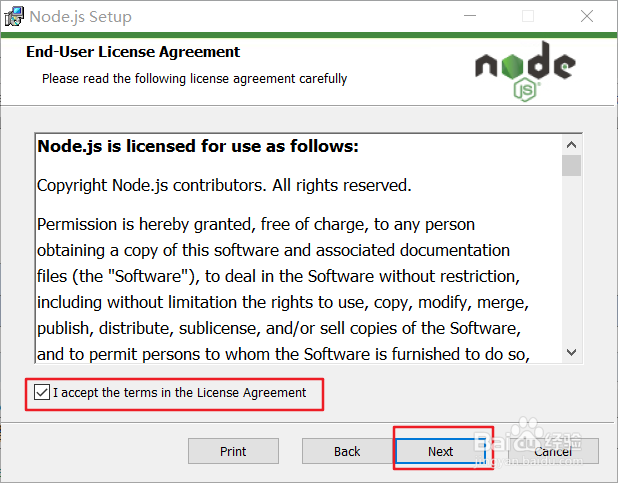The width and height of the screenshot is (618, 483).
Task: Click the installer icon in the title bar
Action: 14,17
